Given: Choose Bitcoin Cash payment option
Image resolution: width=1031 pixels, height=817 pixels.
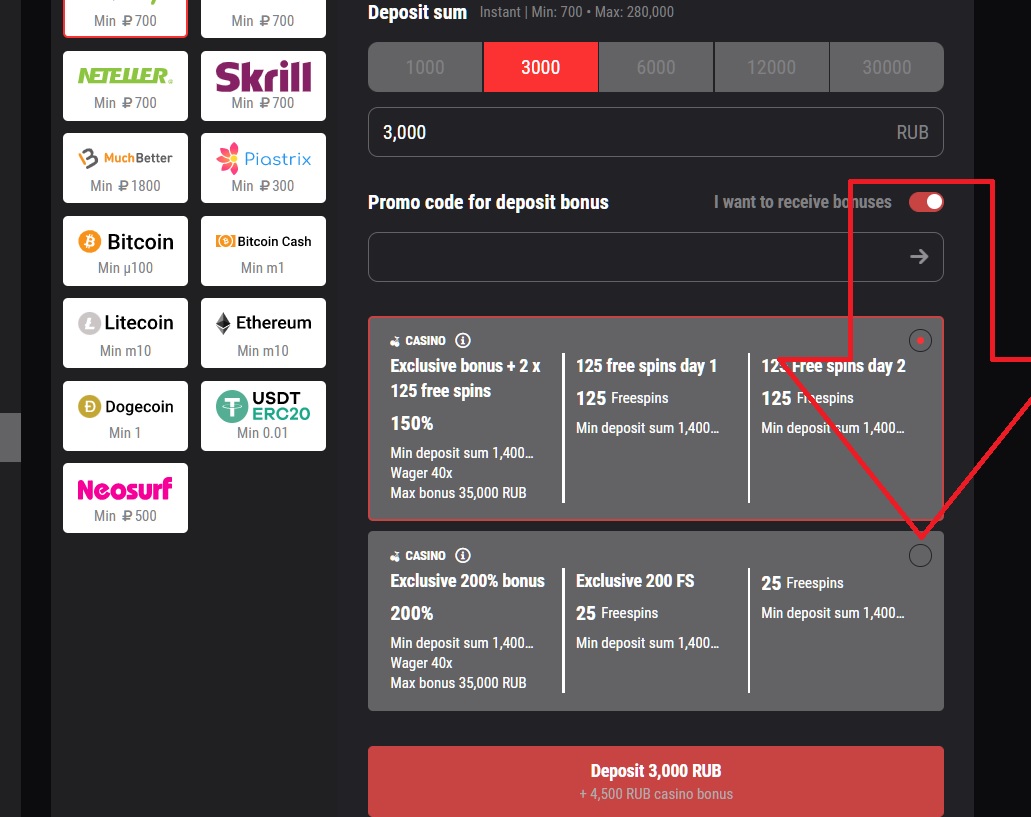Looking at the screenshot, I should tap(263, 251).
